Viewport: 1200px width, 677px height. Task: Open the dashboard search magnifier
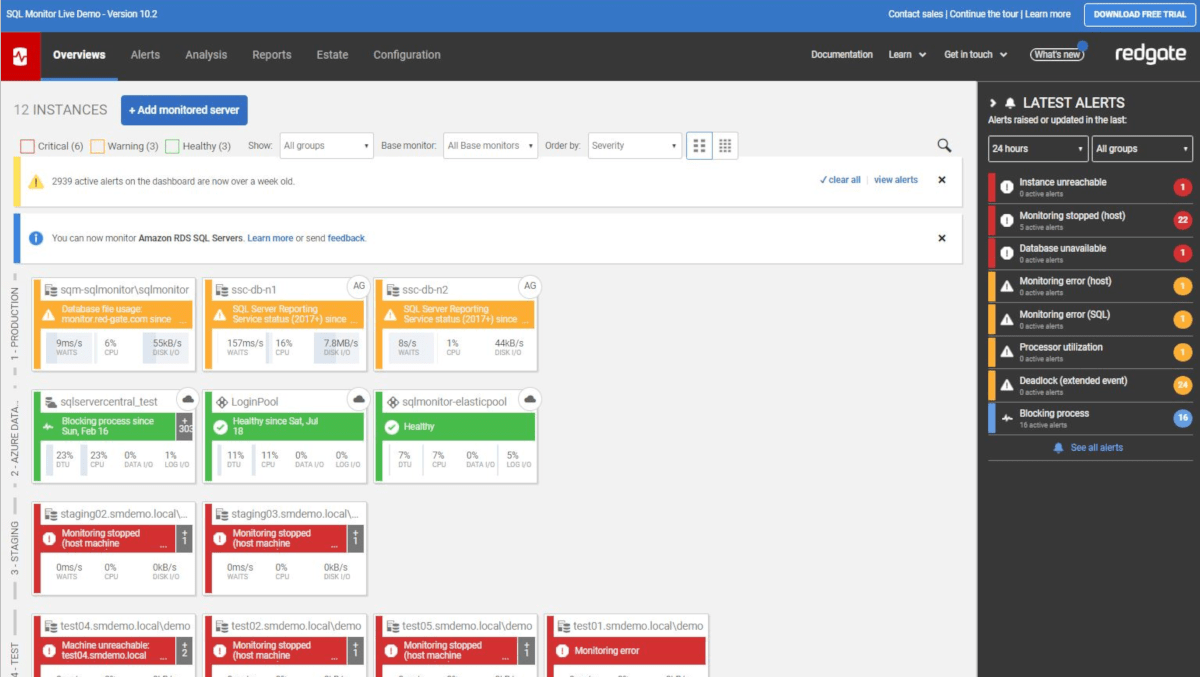point(944,146)
